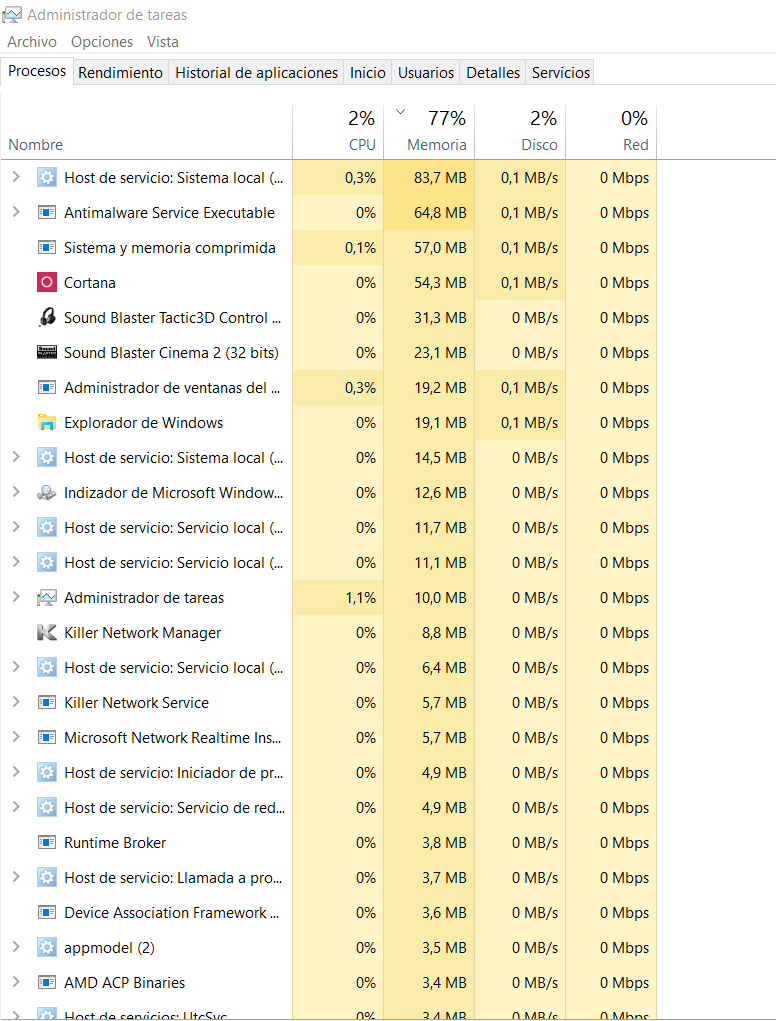Click the Killer Network Service icon
Screen dimensions: 776x1021
pos(47,703)
